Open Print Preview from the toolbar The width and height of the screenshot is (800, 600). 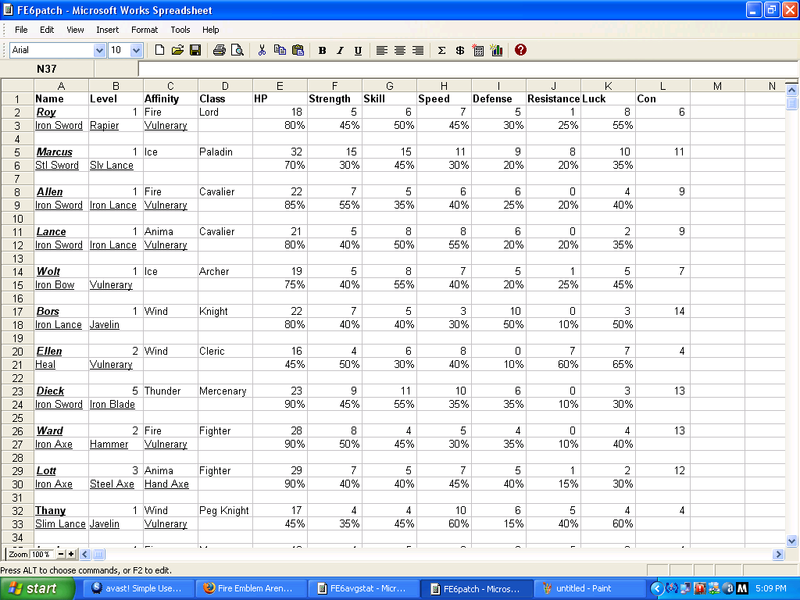(237, 50)
